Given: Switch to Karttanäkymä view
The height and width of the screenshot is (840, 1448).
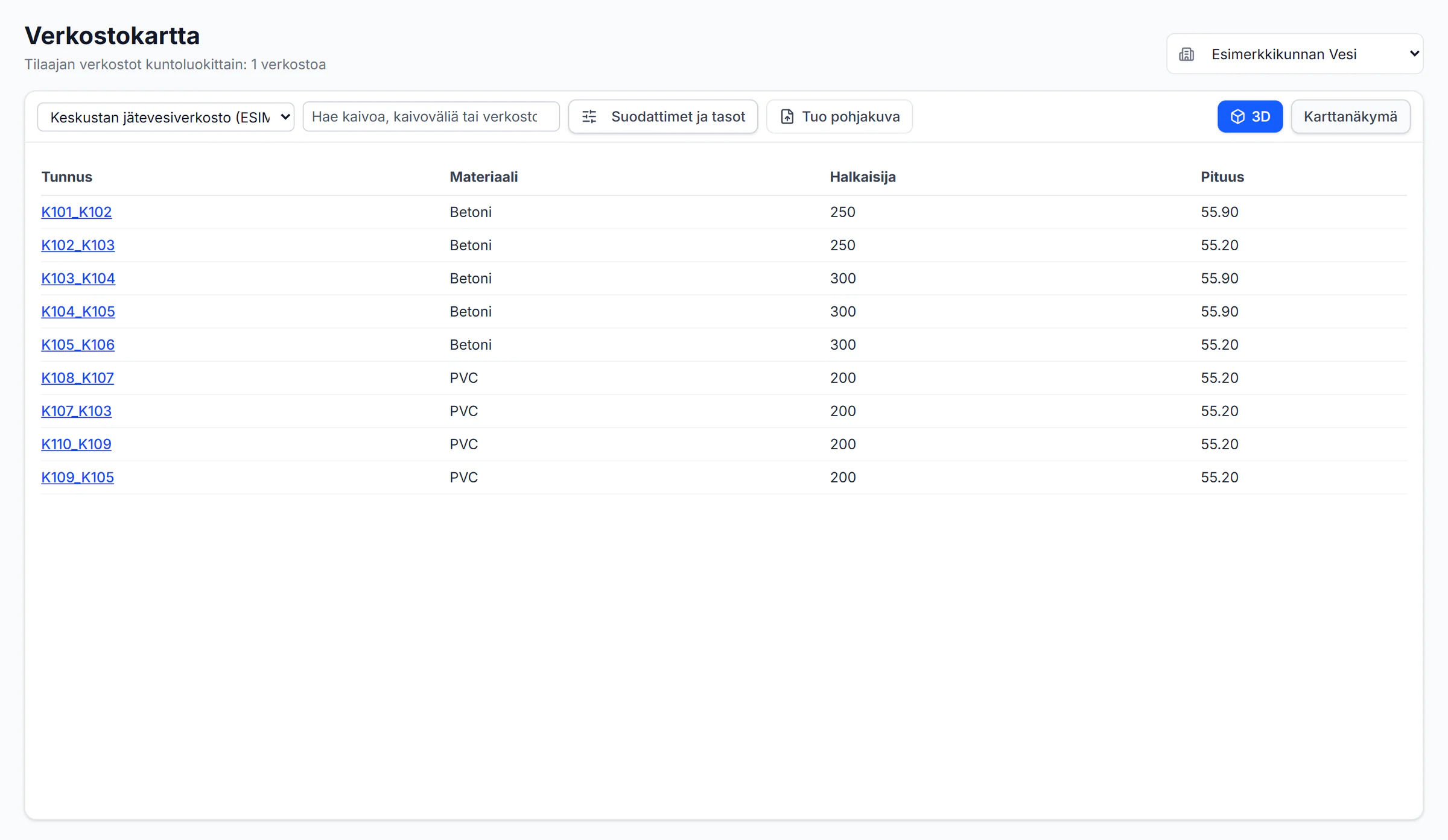Looking at the screenshot, I should (1350, 116).
